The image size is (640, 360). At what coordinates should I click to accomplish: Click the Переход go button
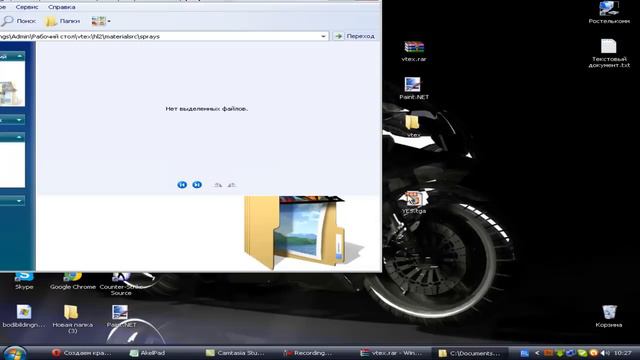pyautogui.click(x=355, y=36)
